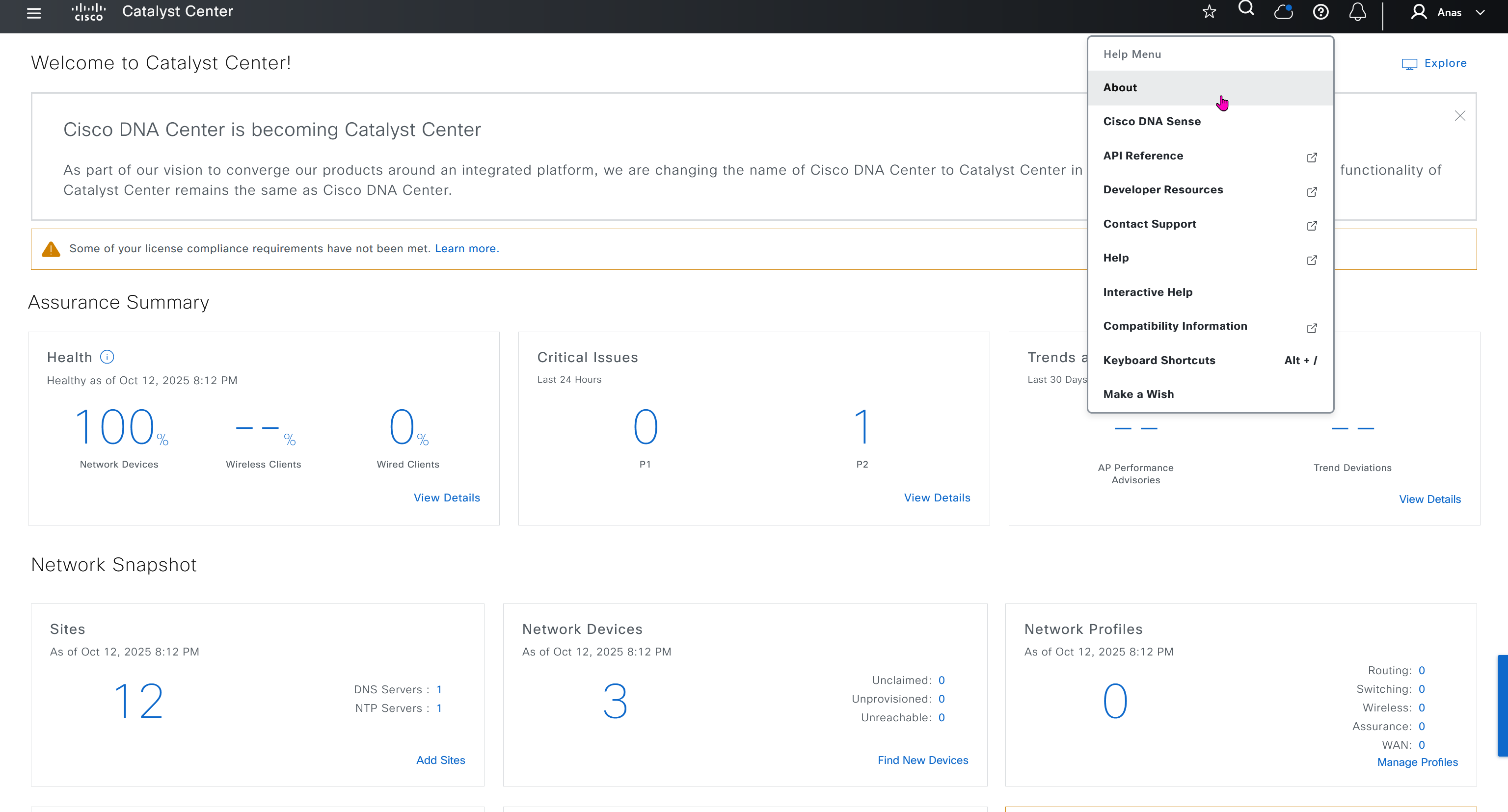Choose Keyboard Shortcuts from Help Menu

(x=1159, y=360)
